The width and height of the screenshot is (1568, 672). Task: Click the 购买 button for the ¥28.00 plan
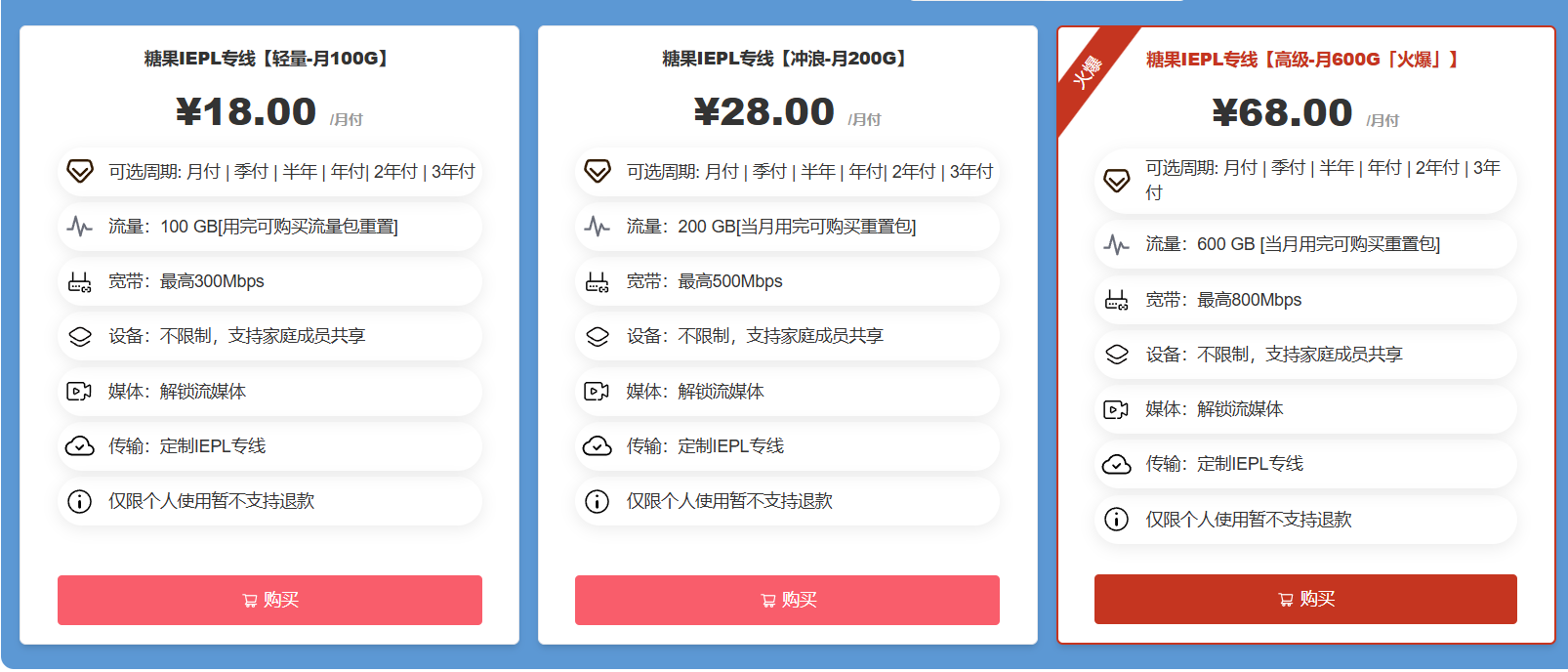click(x=787, y=600)
